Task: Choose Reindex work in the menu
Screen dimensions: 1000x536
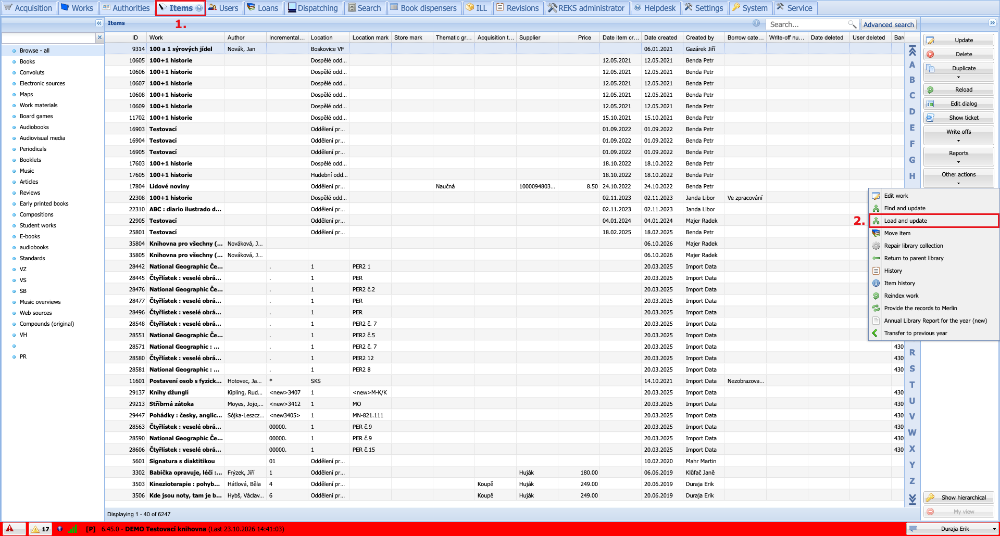Action: tap(934, 295)
